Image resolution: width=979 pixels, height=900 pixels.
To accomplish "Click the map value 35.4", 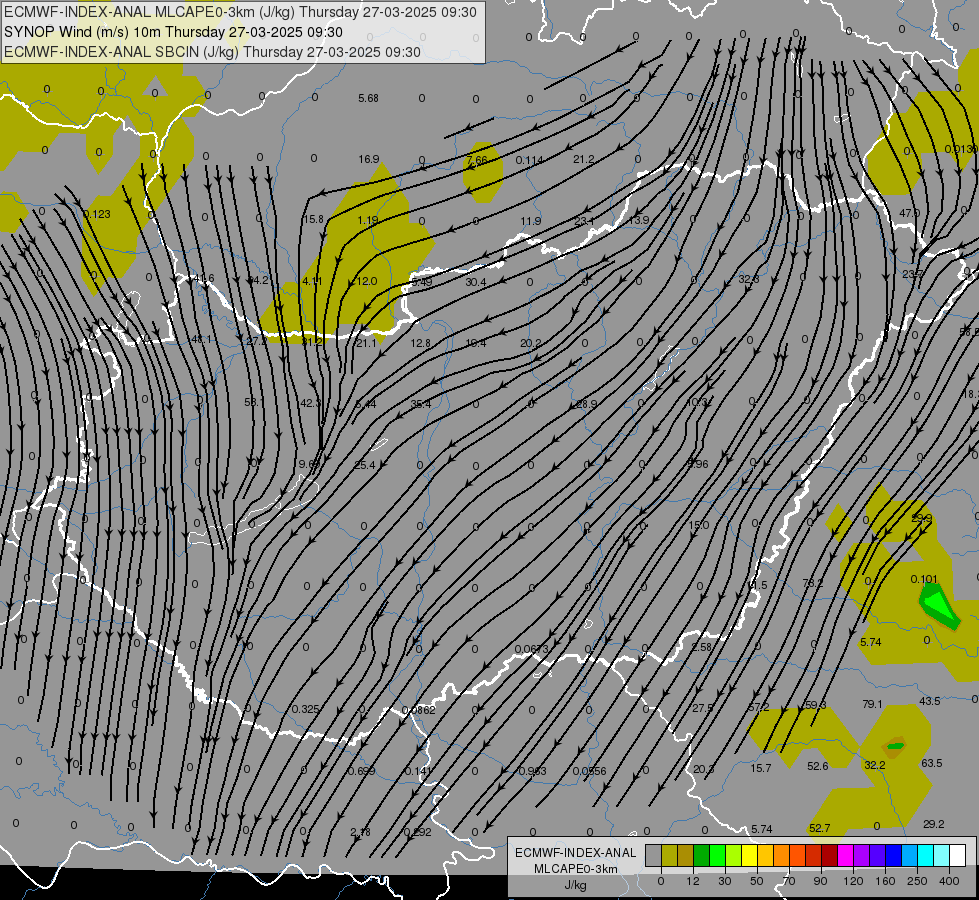I will click(x=421, y=404).
